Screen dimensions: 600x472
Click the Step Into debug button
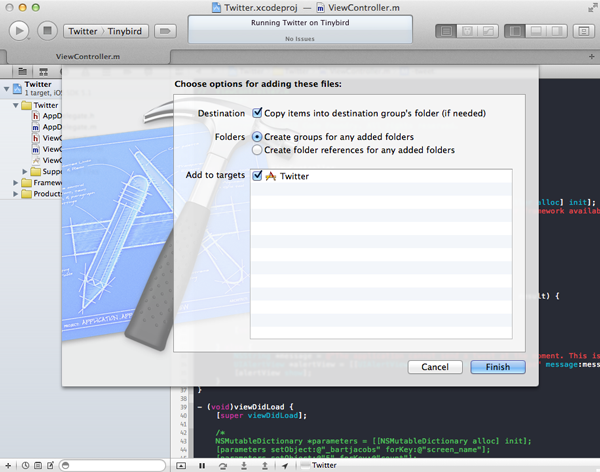(x=244, y=465)
